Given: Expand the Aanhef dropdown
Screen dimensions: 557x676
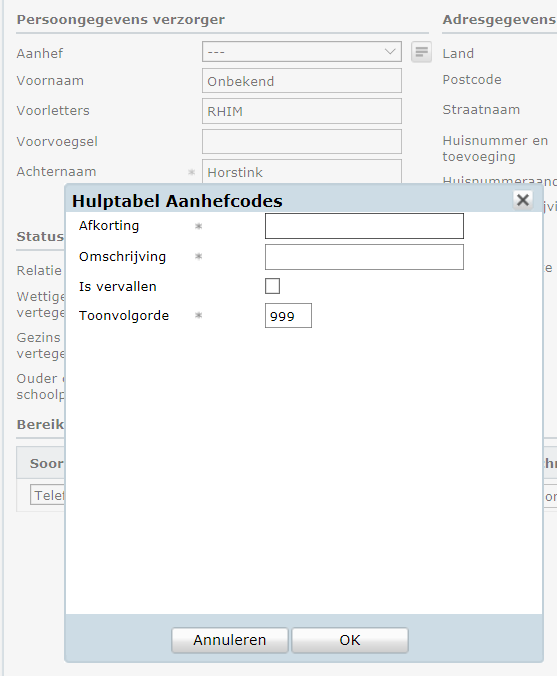Looking at the screenshot, I should click(x=302, y=52).
